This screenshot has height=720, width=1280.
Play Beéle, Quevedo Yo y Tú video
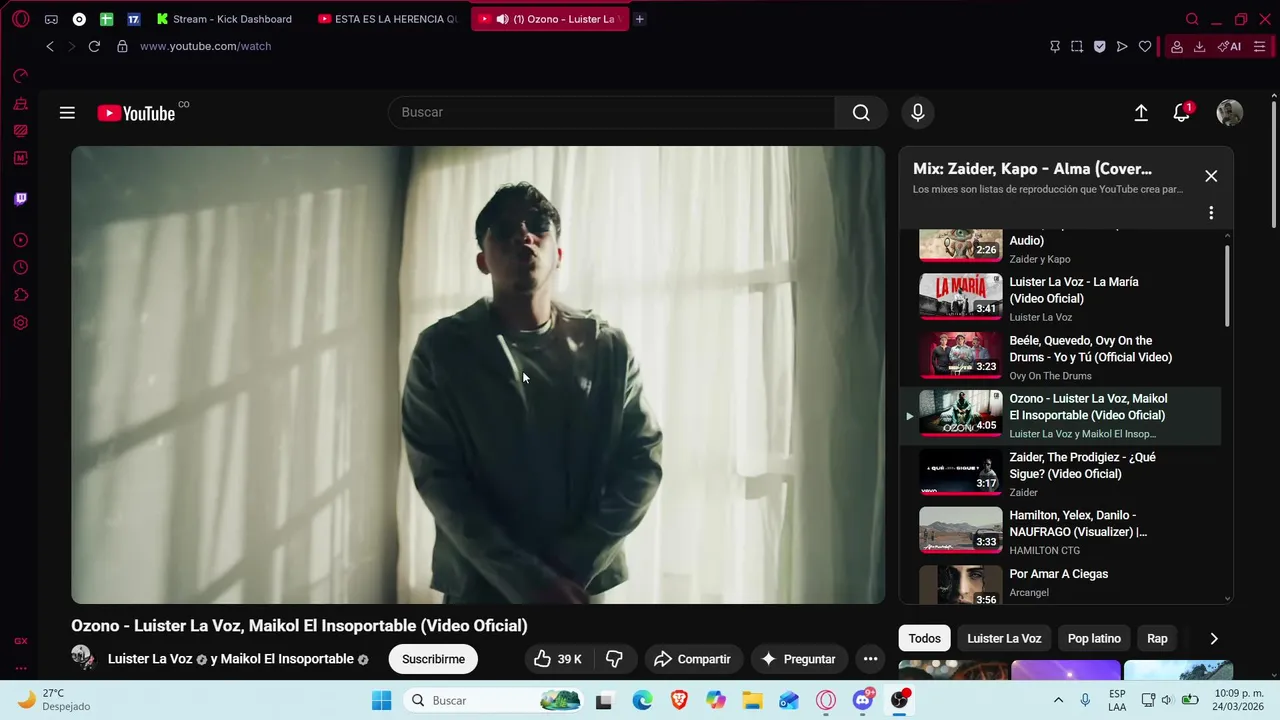[1060, 357]
